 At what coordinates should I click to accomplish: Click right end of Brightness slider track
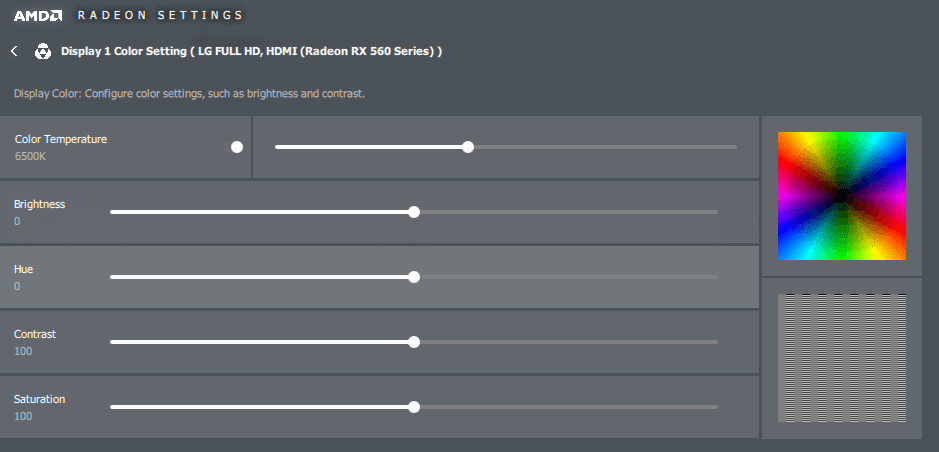[x=715, y=212]
